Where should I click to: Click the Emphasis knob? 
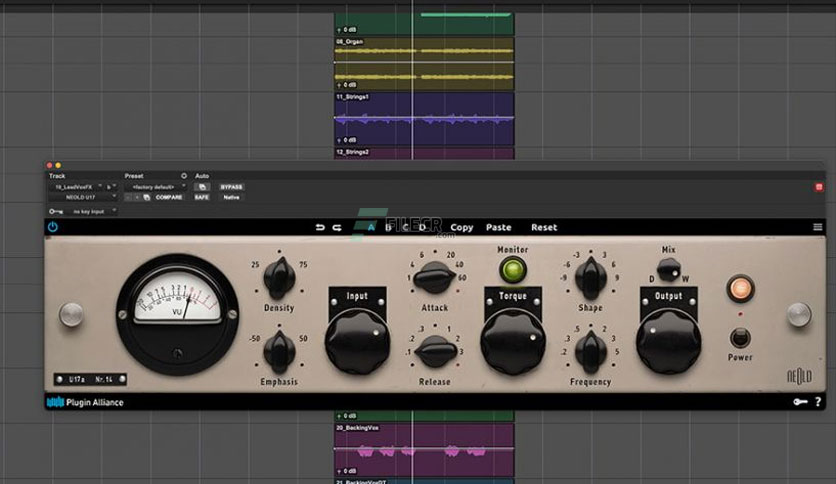279,351
